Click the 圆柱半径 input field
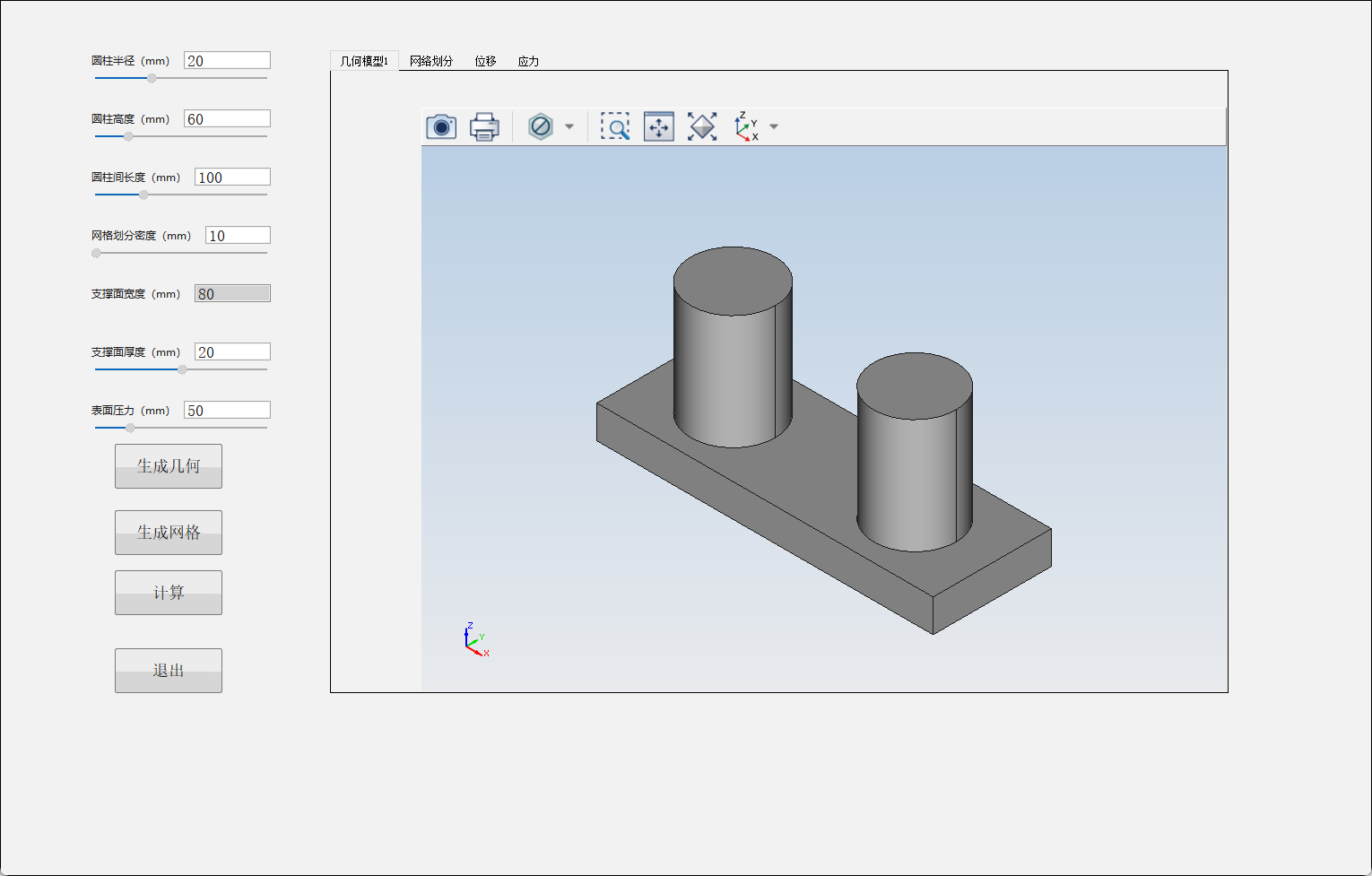 (x=227, y=60)
